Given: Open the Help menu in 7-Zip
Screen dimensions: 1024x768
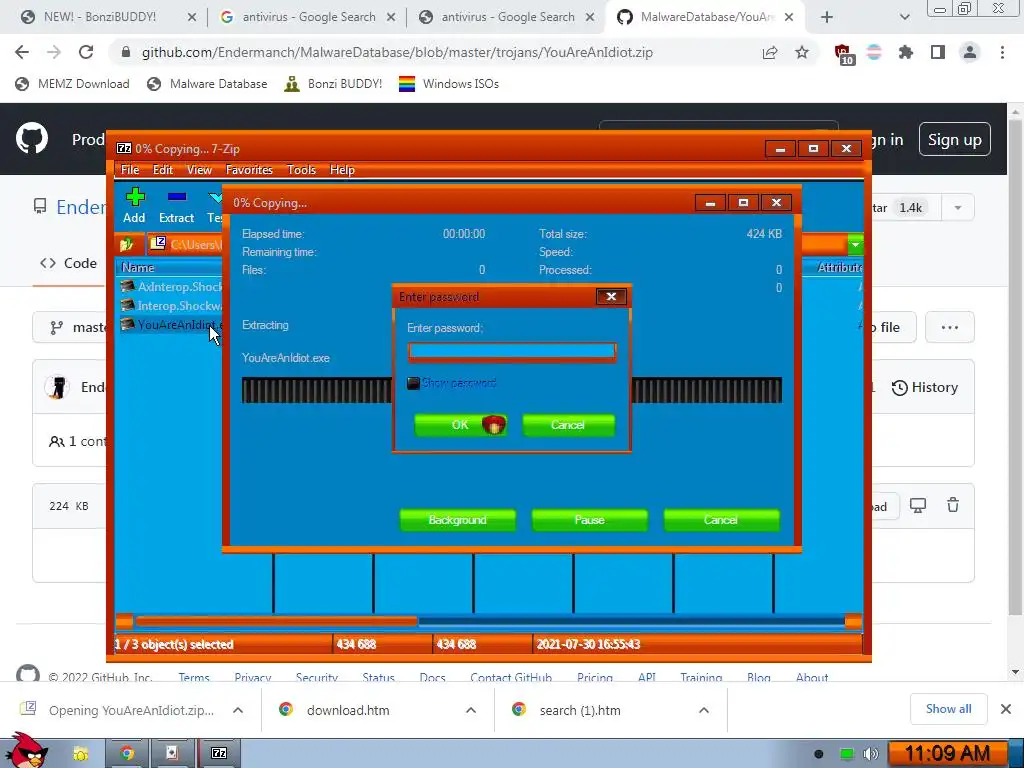Looking at the screenshot, I should [x=342, y=170].
